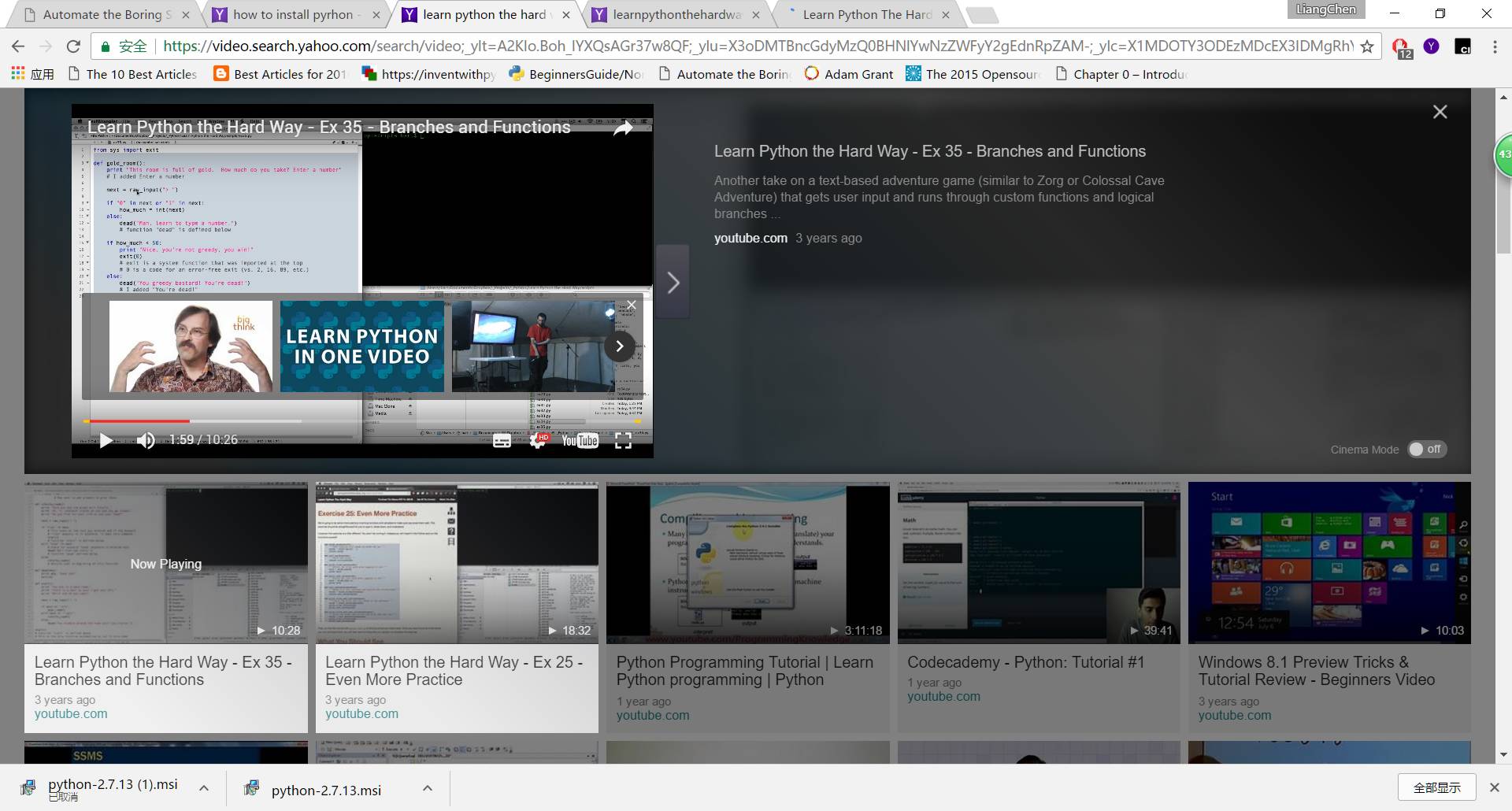
Task: Close the learn python the hard tab
Action: click(565, 15)
